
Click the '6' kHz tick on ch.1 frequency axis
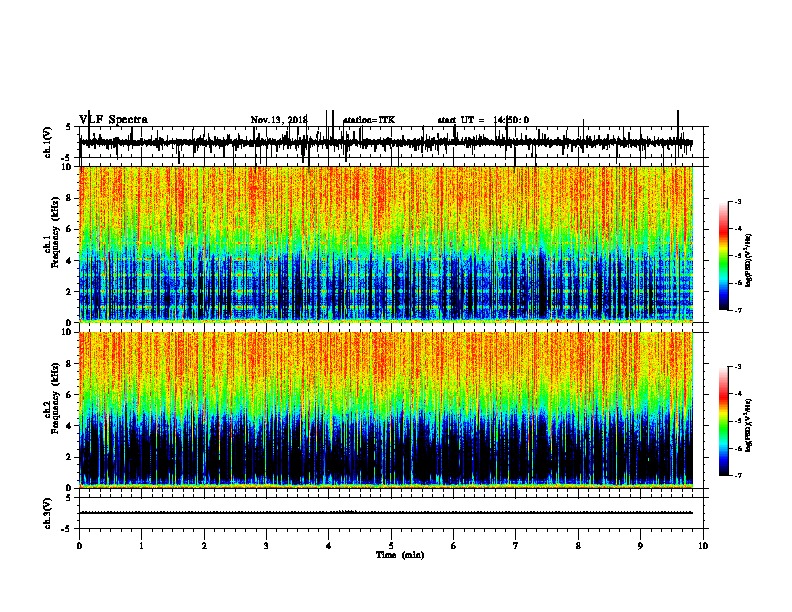[71, 229]
